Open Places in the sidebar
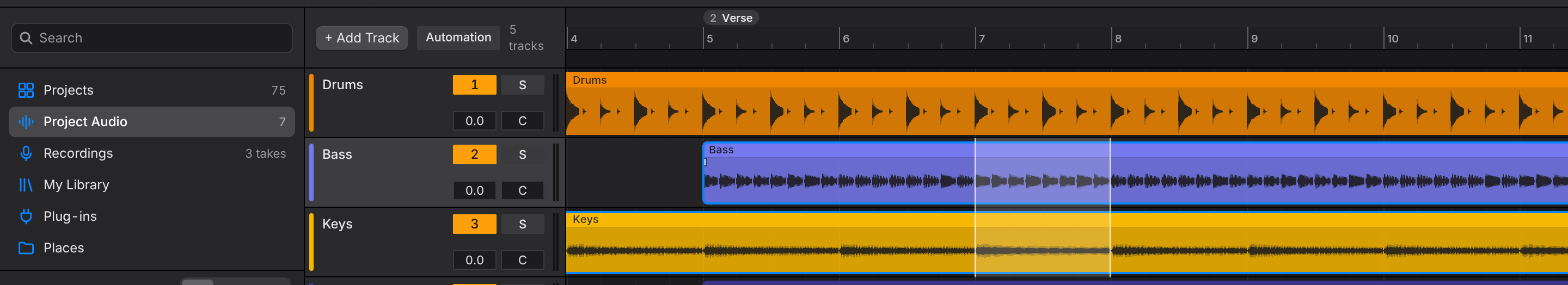 (x=151, y=248)
